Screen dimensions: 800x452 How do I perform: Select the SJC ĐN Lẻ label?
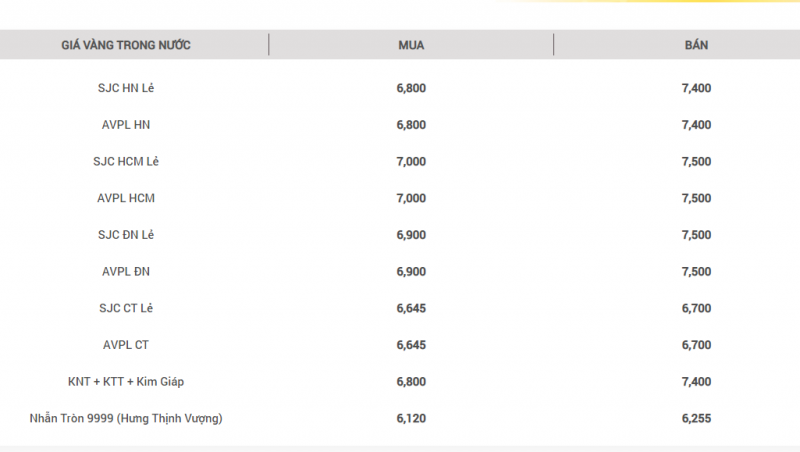coord(126,235)
